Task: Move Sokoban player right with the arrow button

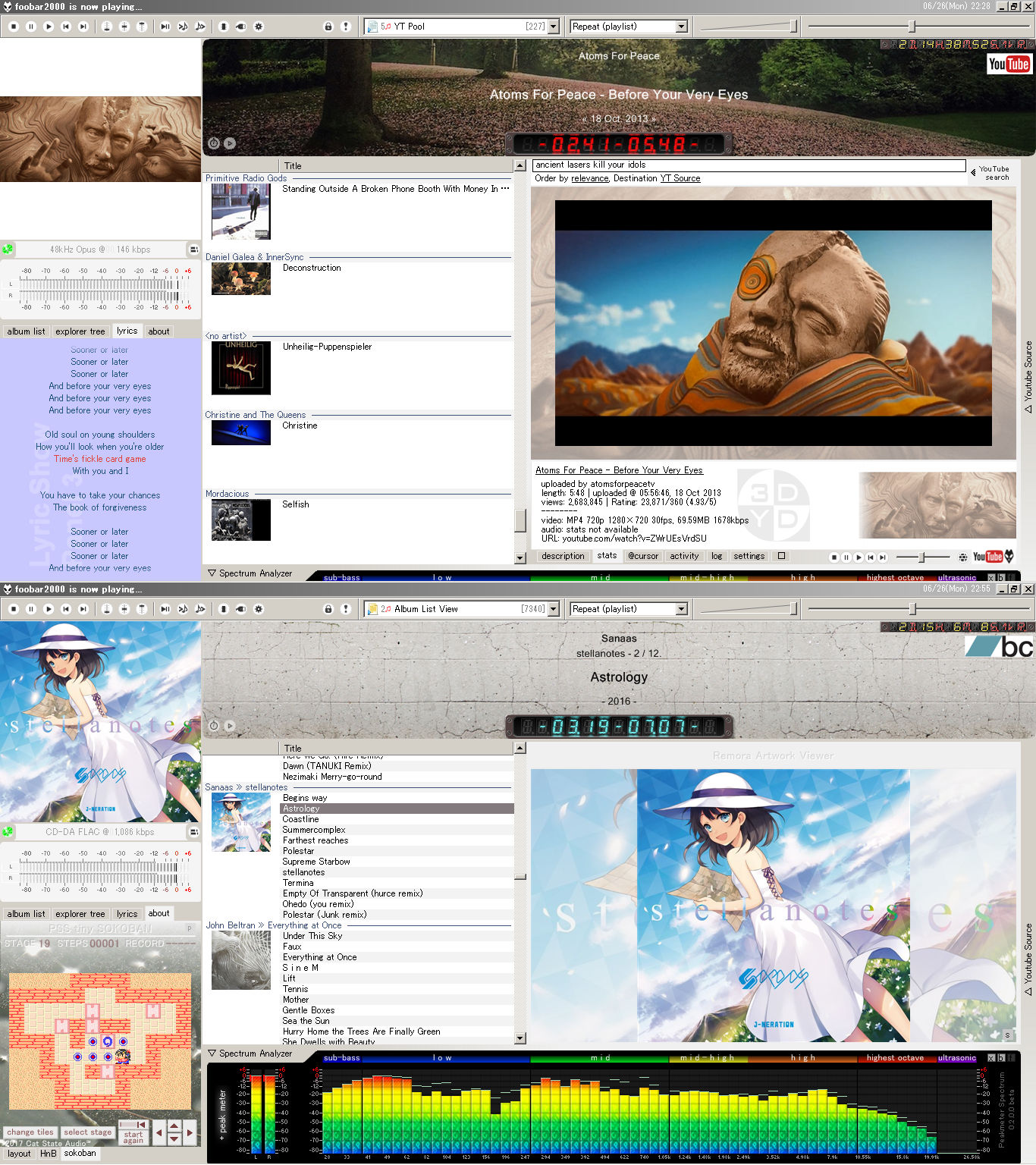Action: tap(190, 1133)
